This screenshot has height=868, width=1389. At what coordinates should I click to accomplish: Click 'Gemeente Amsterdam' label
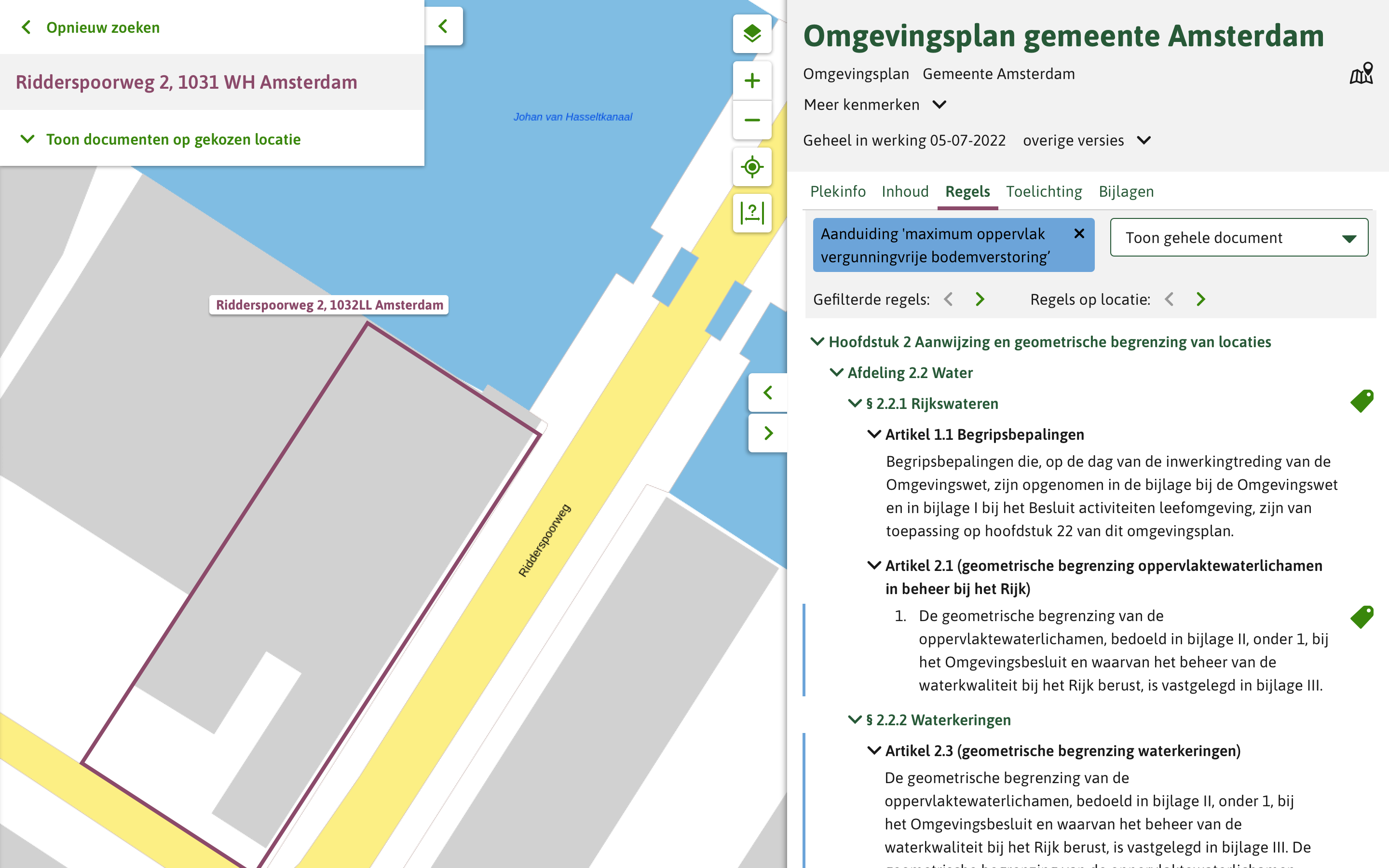[999, 73]
